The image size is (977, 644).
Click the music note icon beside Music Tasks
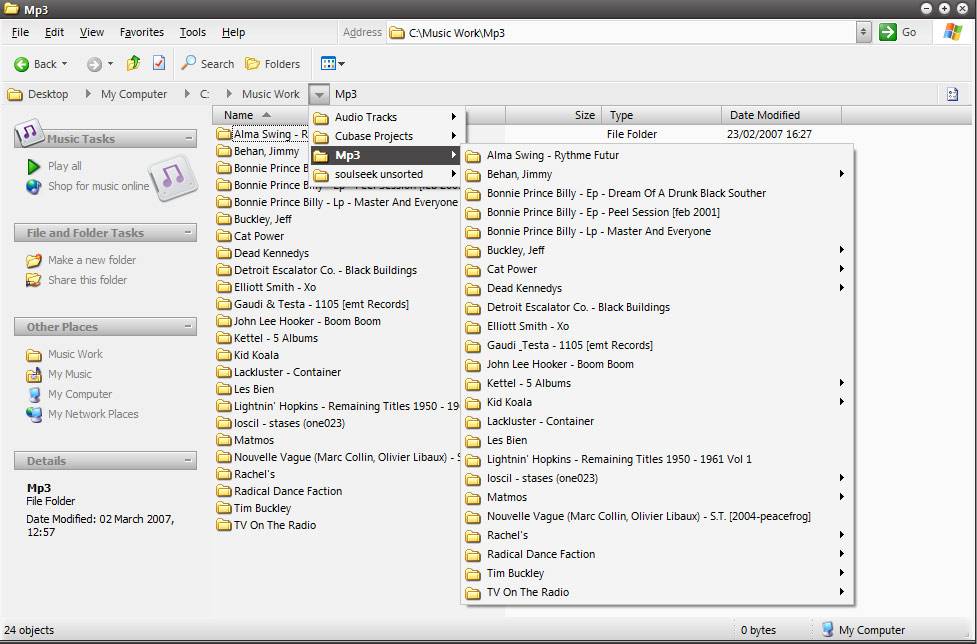point(28,132)
